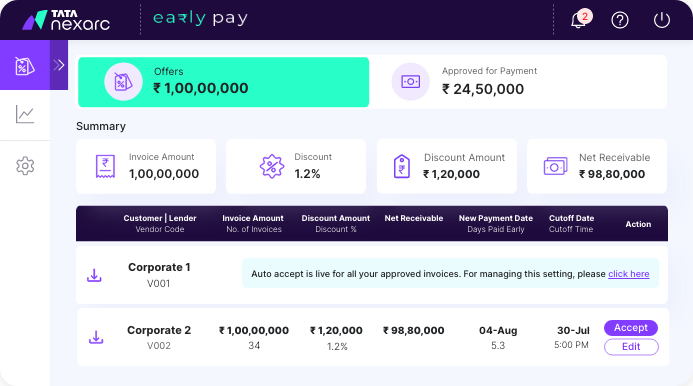693x386 pixels.
Task: Click the Invoice Amount summary card
Action: [146, 166]
